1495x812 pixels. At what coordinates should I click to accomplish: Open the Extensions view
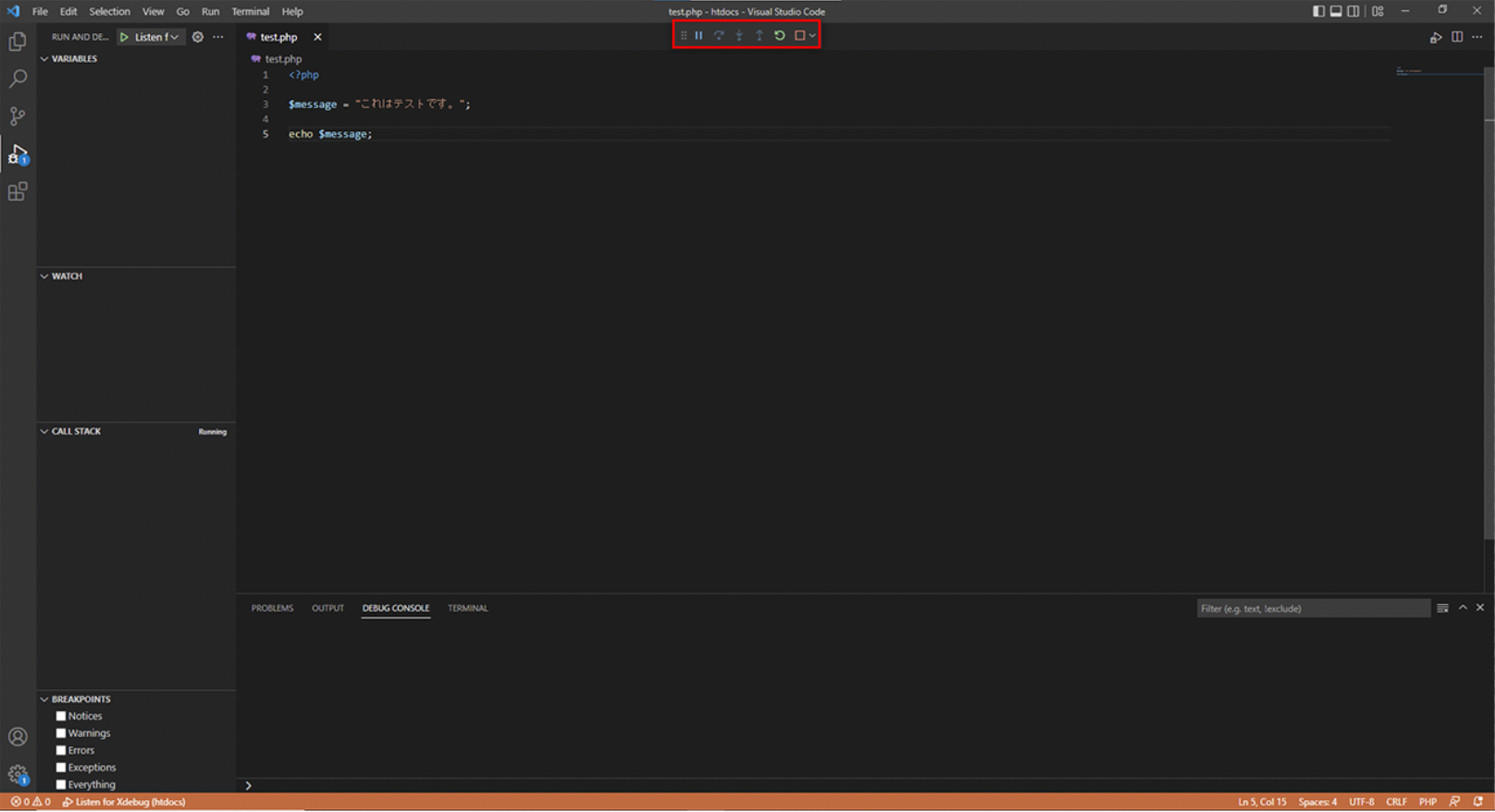18,191
